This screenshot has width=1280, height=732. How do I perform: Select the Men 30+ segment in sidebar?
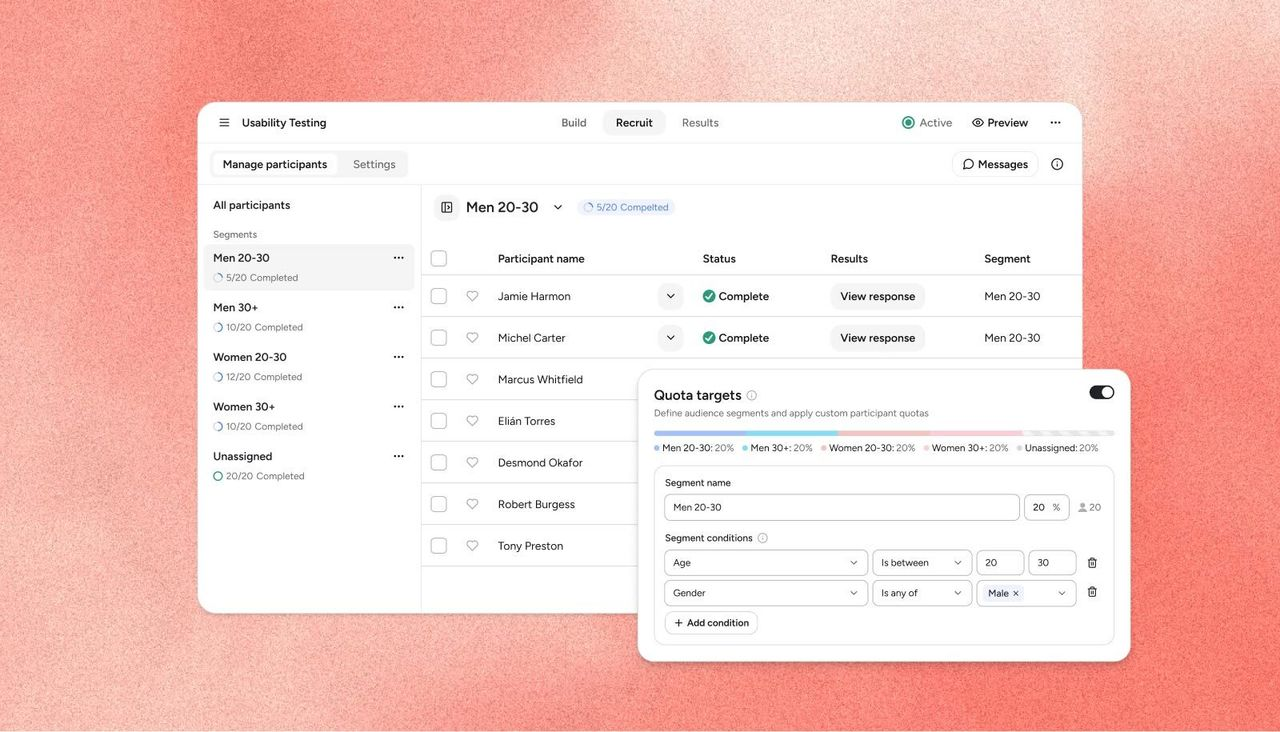click(x=309, y=317)
